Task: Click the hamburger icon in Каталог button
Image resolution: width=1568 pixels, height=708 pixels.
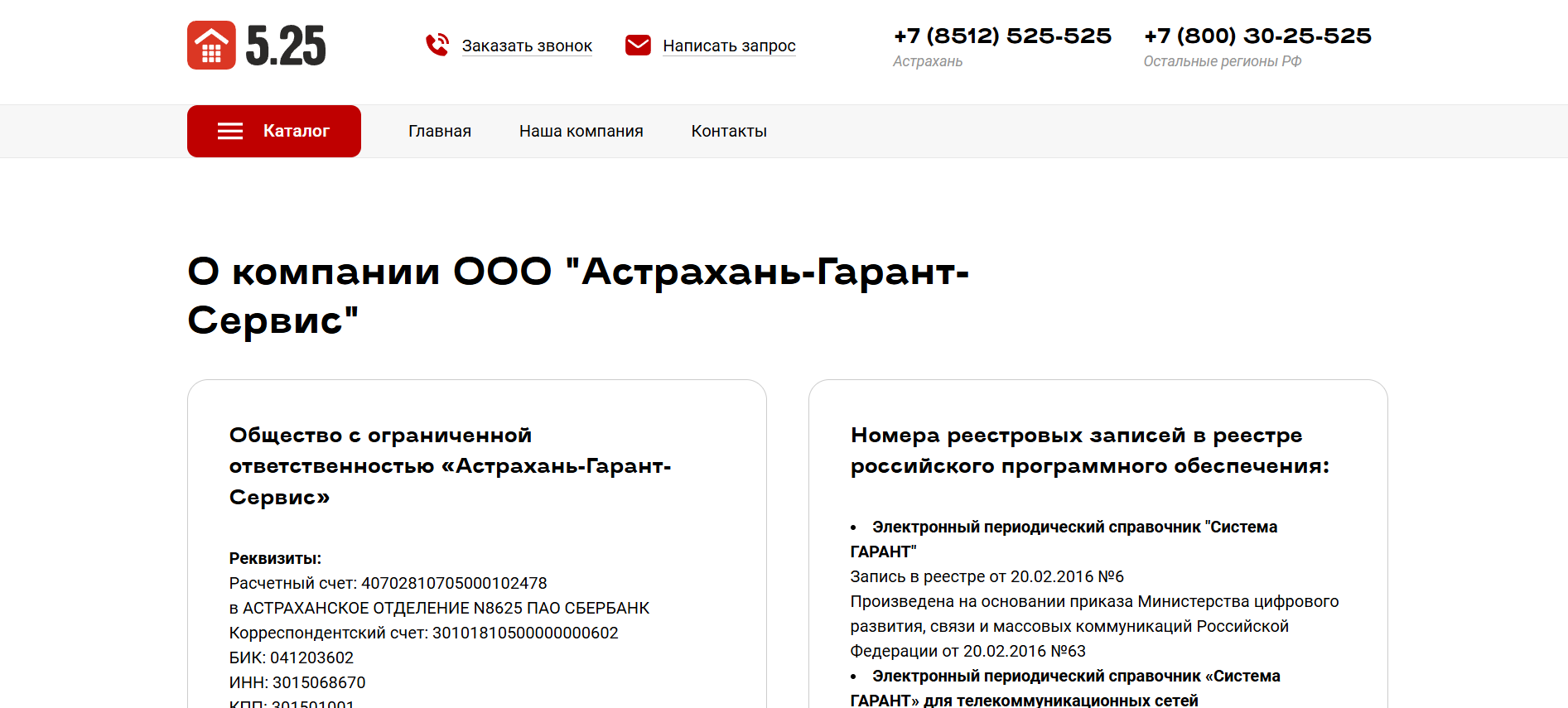Action: (230, 131)
